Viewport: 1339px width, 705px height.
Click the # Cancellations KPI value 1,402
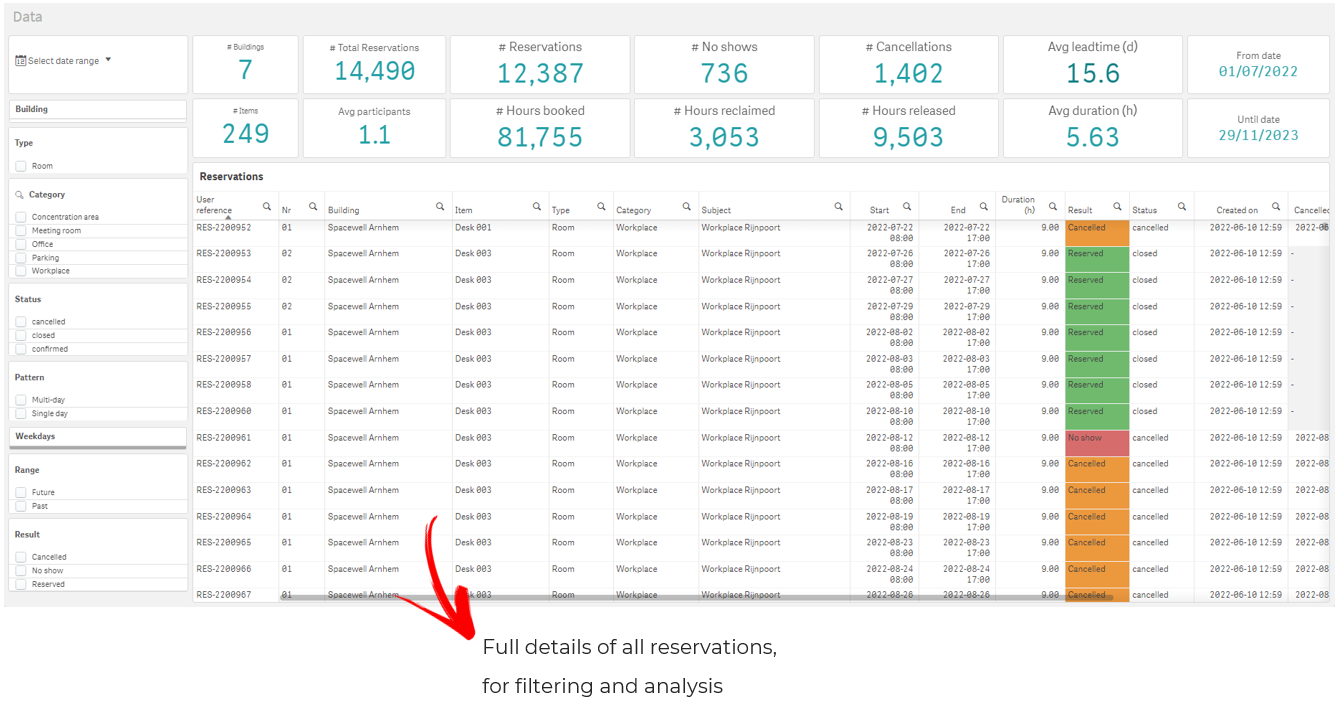click(x=908, y=73)
